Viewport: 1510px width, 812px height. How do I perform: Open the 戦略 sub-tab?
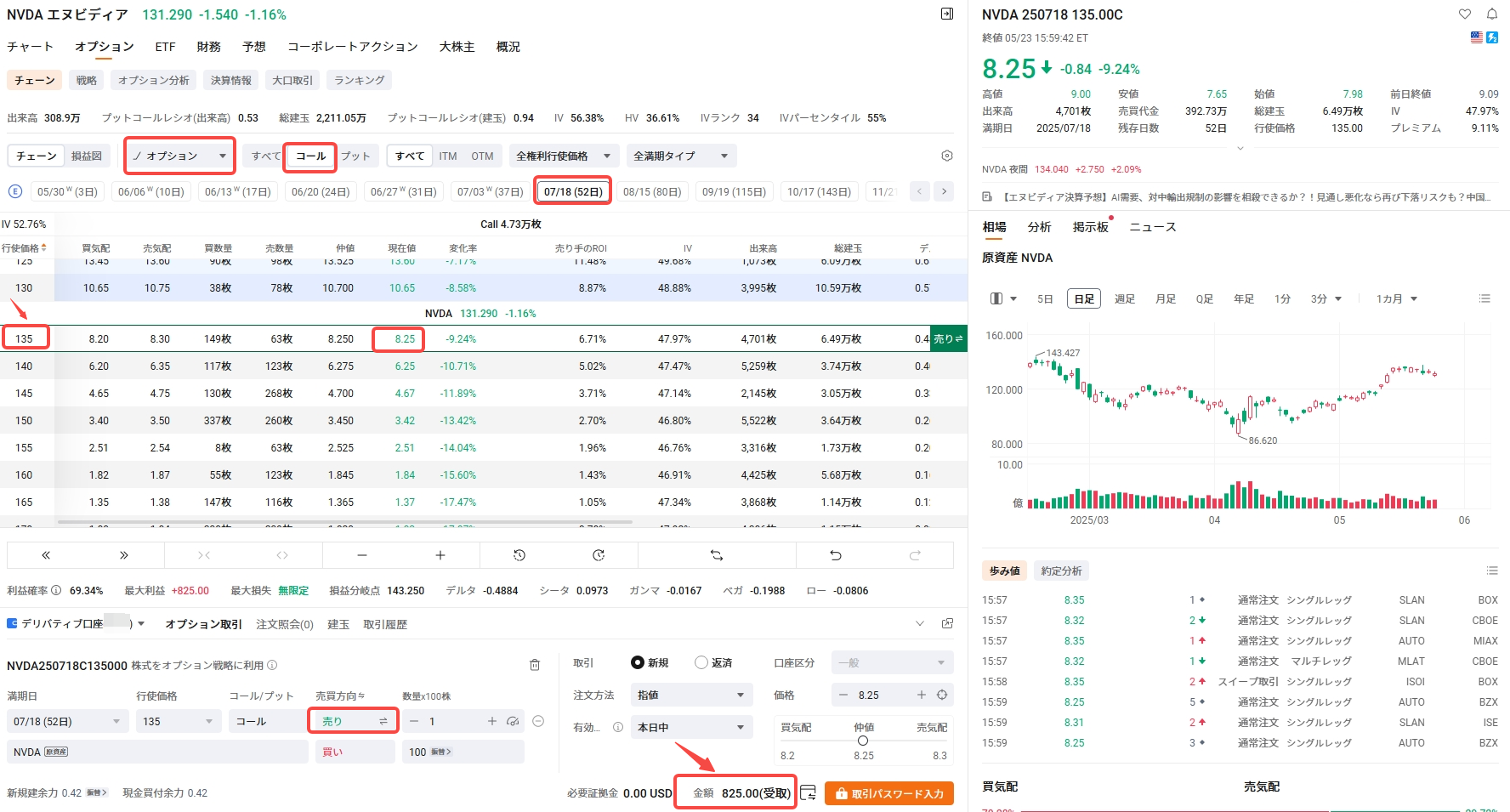click(86, 80)
